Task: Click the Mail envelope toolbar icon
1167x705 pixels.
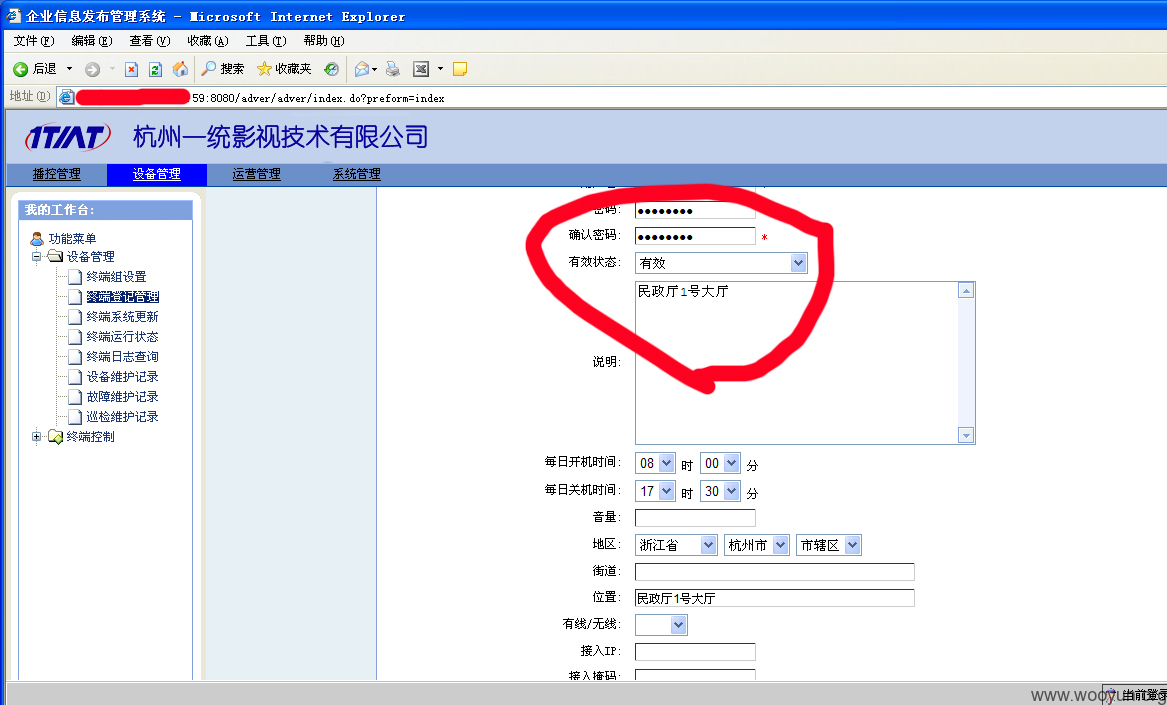Action: point(362,69)
